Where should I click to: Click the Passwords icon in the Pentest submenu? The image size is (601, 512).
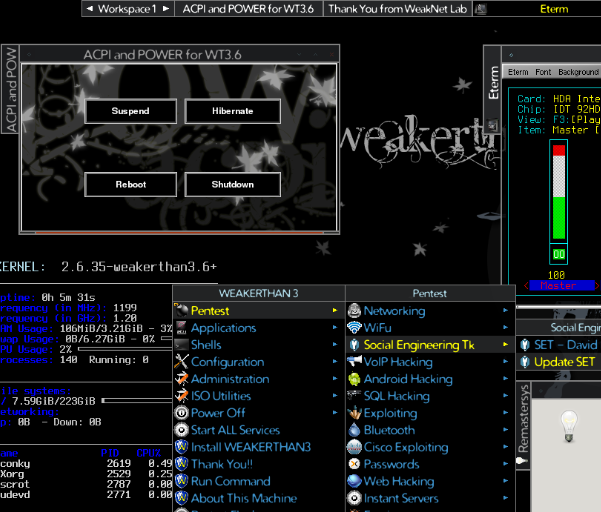click(x=354, y=464)
